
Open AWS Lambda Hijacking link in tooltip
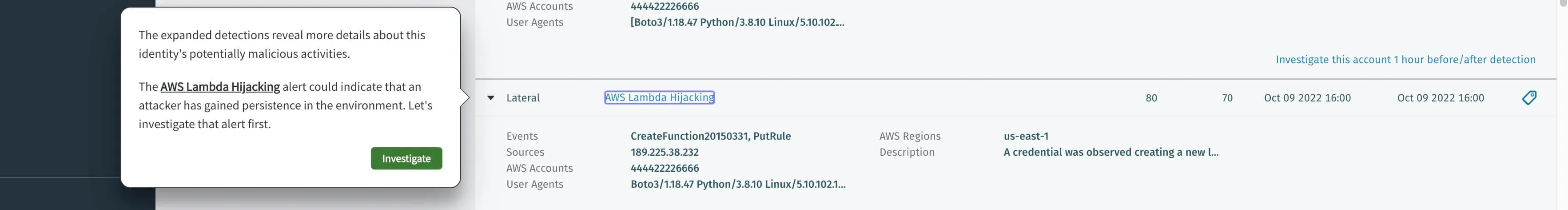(x=220, y=87)
